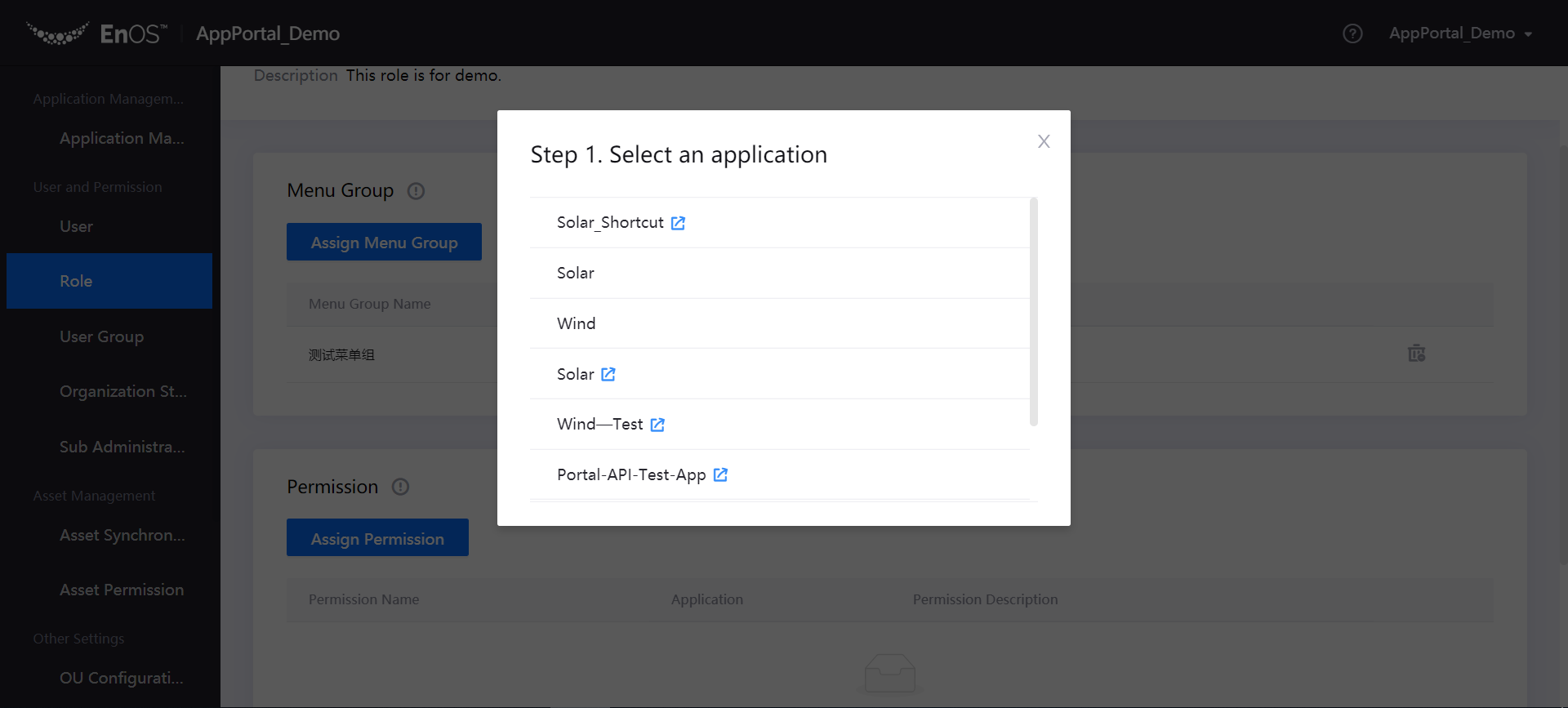This screenshot has width=1568, height=708.
Task: Open OU Configuration in sidebar
Action: (121, 678)
